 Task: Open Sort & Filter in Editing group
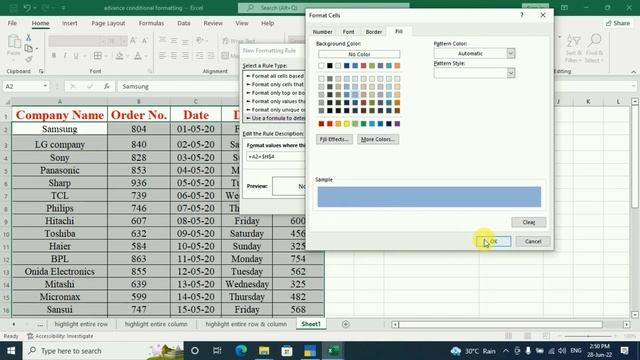(573, 49)
